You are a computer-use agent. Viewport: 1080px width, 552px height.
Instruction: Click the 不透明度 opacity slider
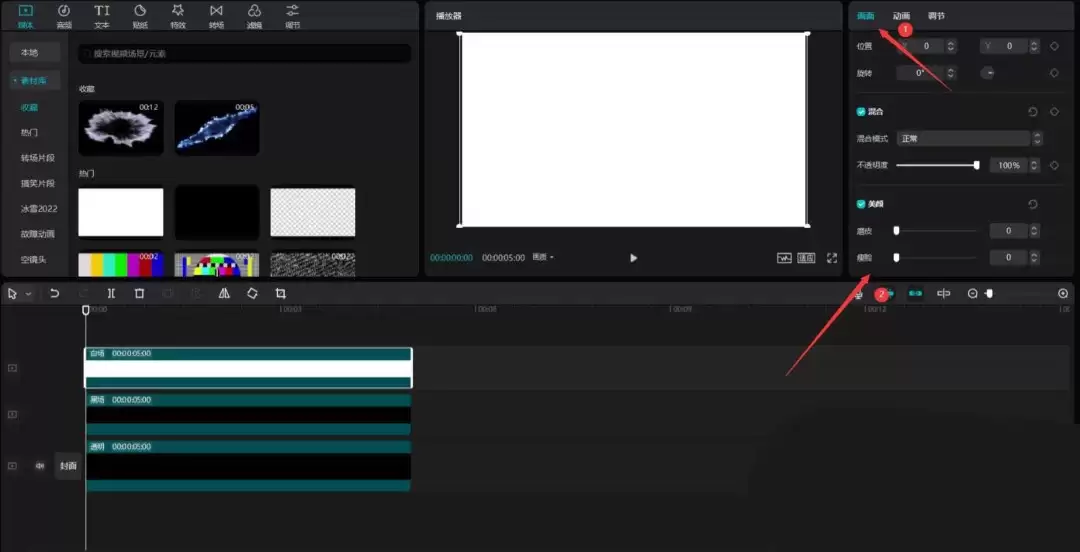point(936,165)
